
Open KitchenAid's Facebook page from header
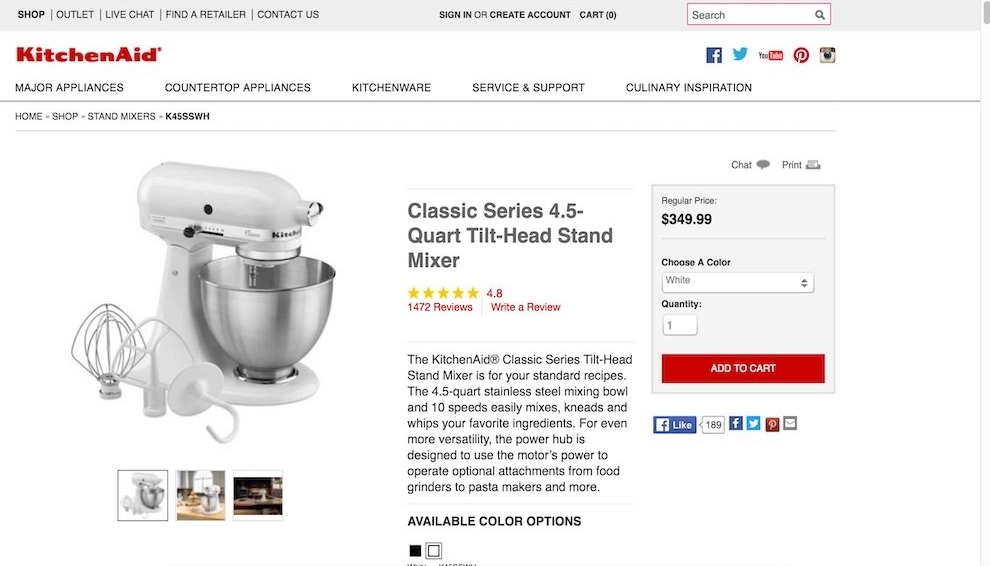[x=714, y=55]
